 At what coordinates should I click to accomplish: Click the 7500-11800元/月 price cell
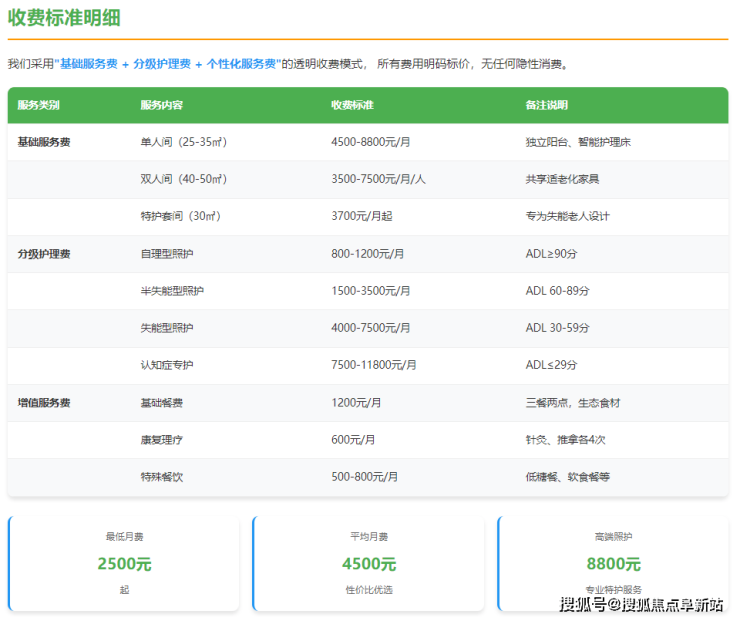[374, 365]
